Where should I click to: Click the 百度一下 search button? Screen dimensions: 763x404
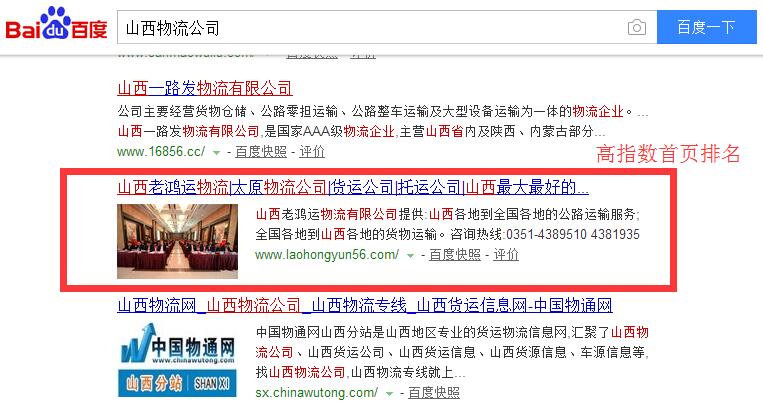(707, 27)
